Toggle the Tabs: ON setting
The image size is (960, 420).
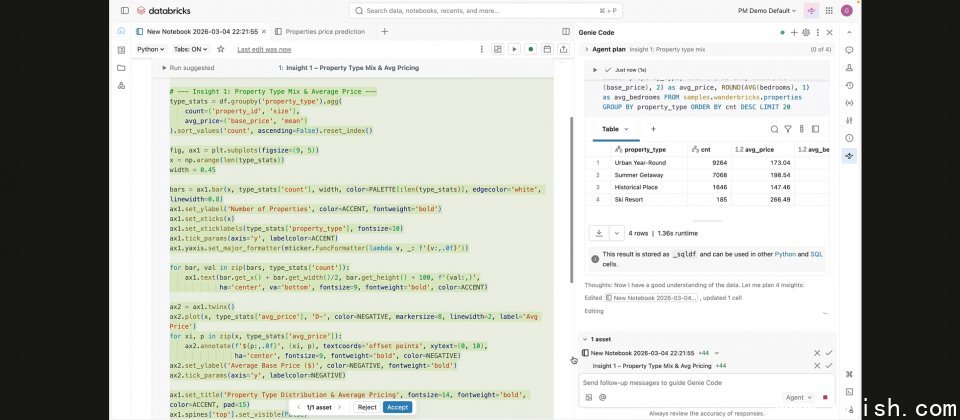(x=188, y=48)
